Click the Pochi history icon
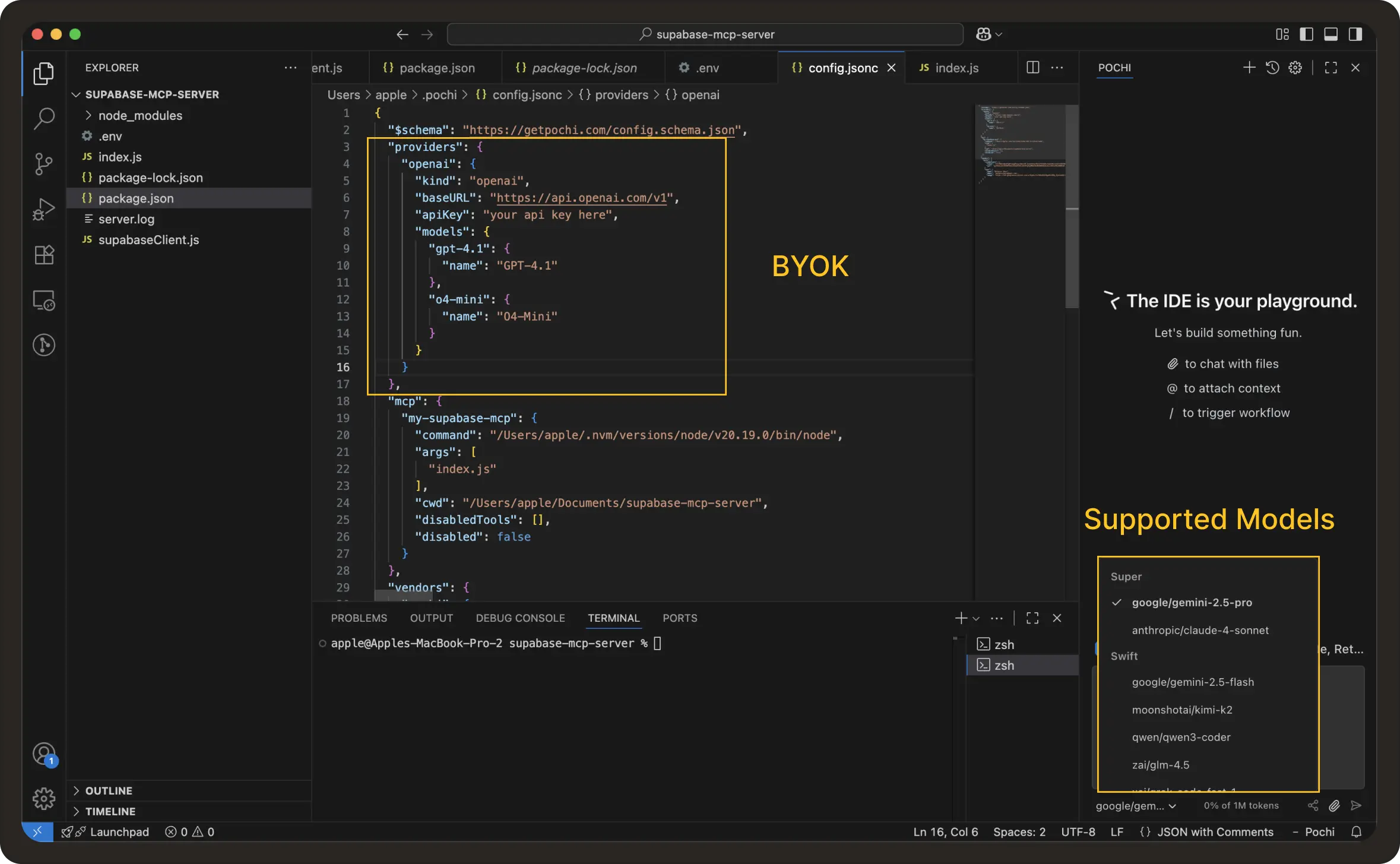The height and width of the screenshot is (864, 1400). (x=1272, y=68)
